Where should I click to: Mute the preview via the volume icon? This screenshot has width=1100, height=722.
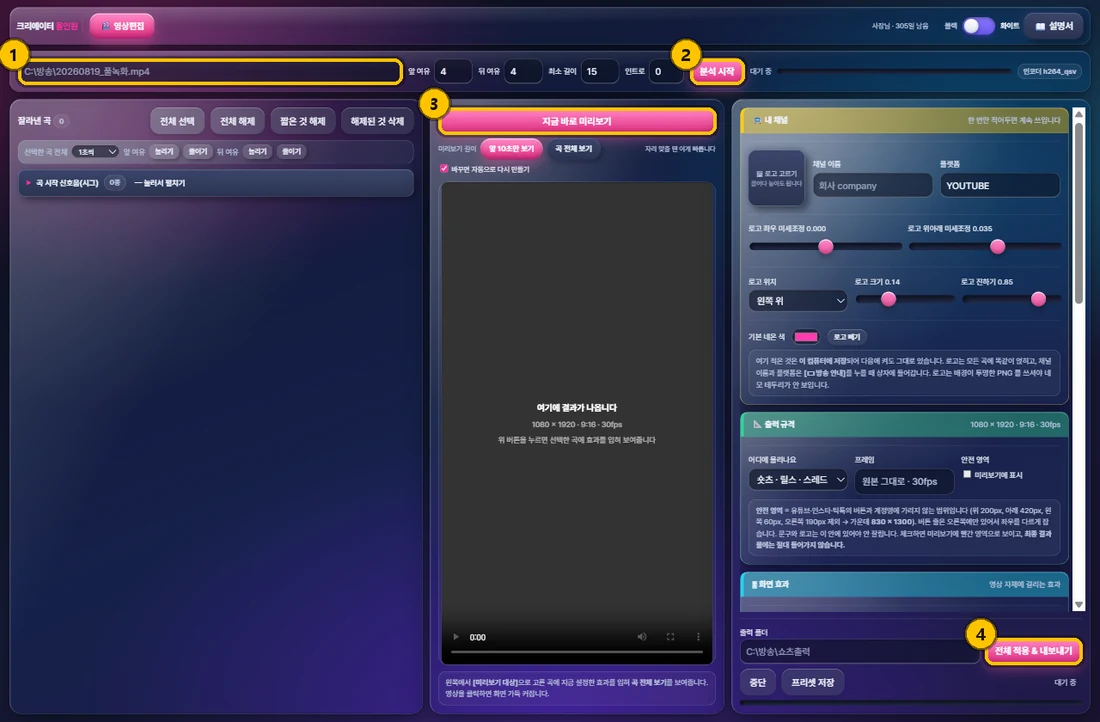pyautogui.click(x=642, y=637)
